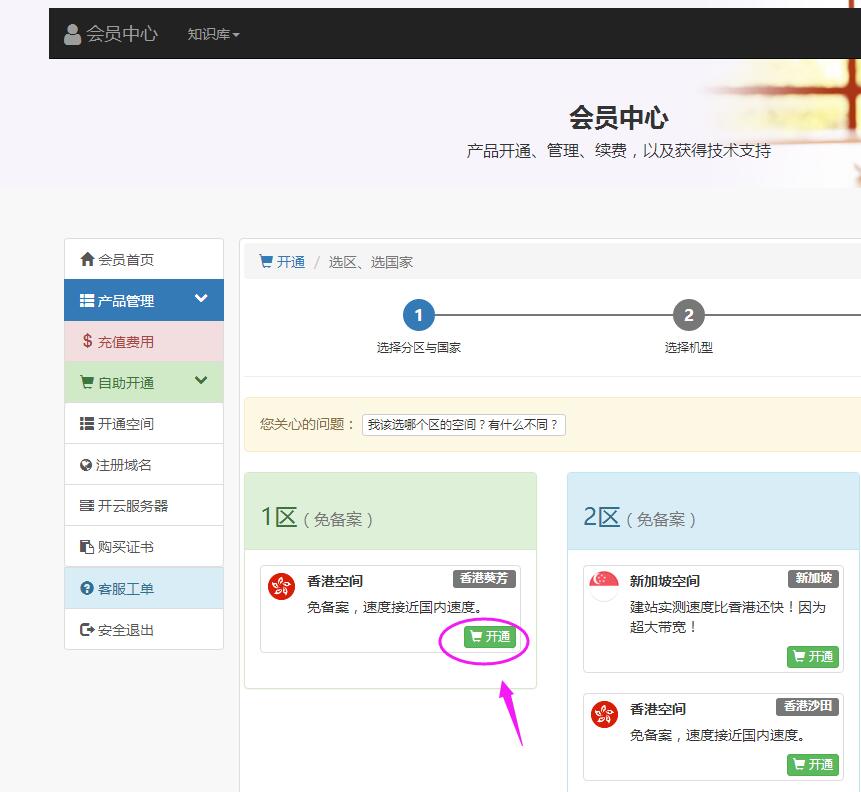
Task: Click the 会员中心 navbar brand text
Action: (x=122, y=34)
